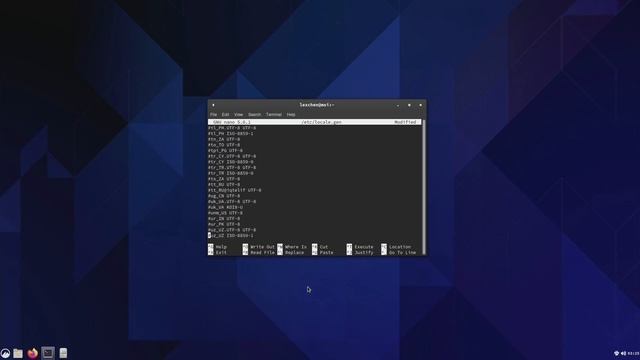Screen dimensions: 640x360
Task: Click the line '#tt_RU UTF-8'
Action: 224,185
